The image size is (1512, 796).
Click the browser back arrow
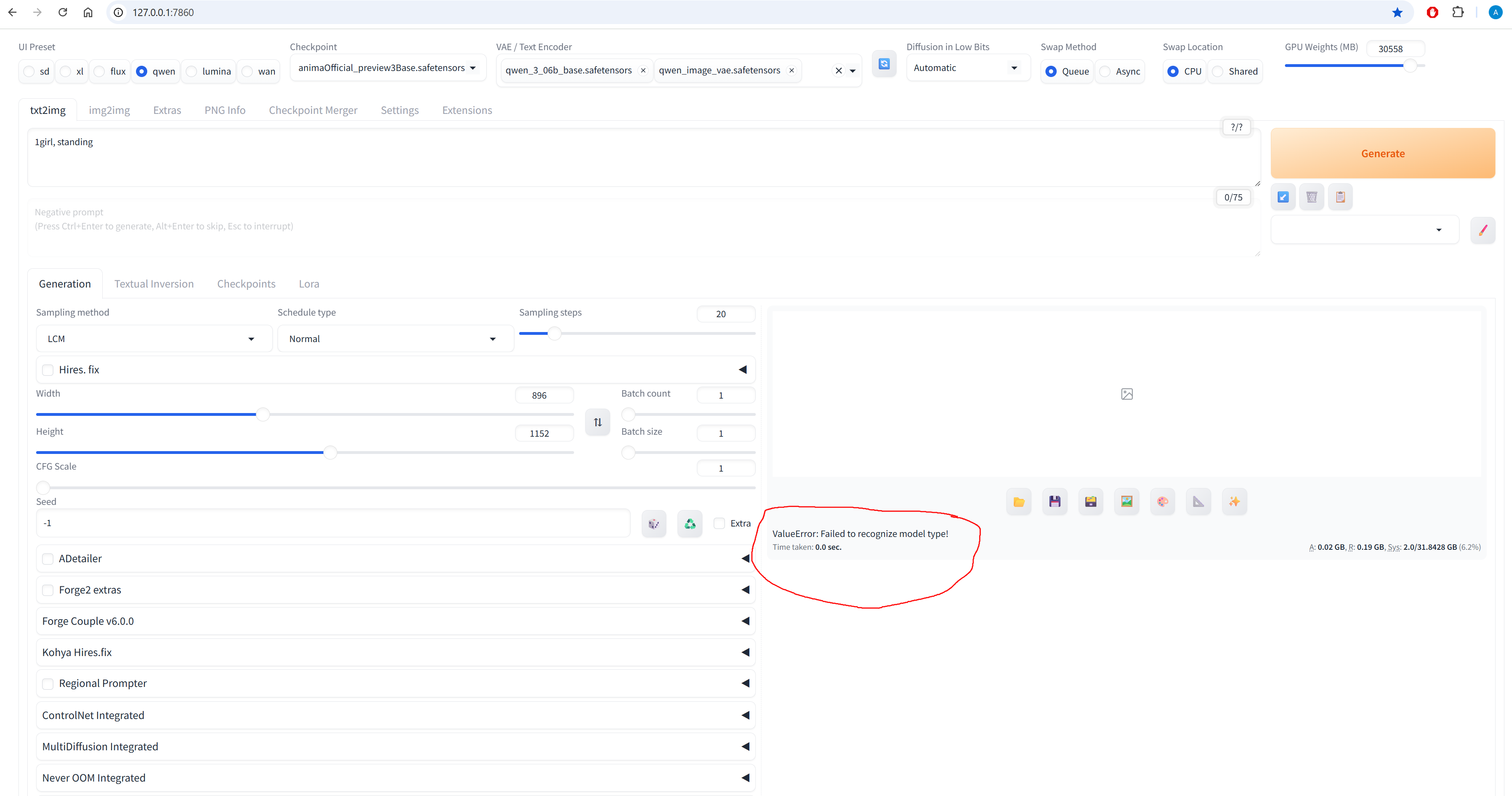12,12
